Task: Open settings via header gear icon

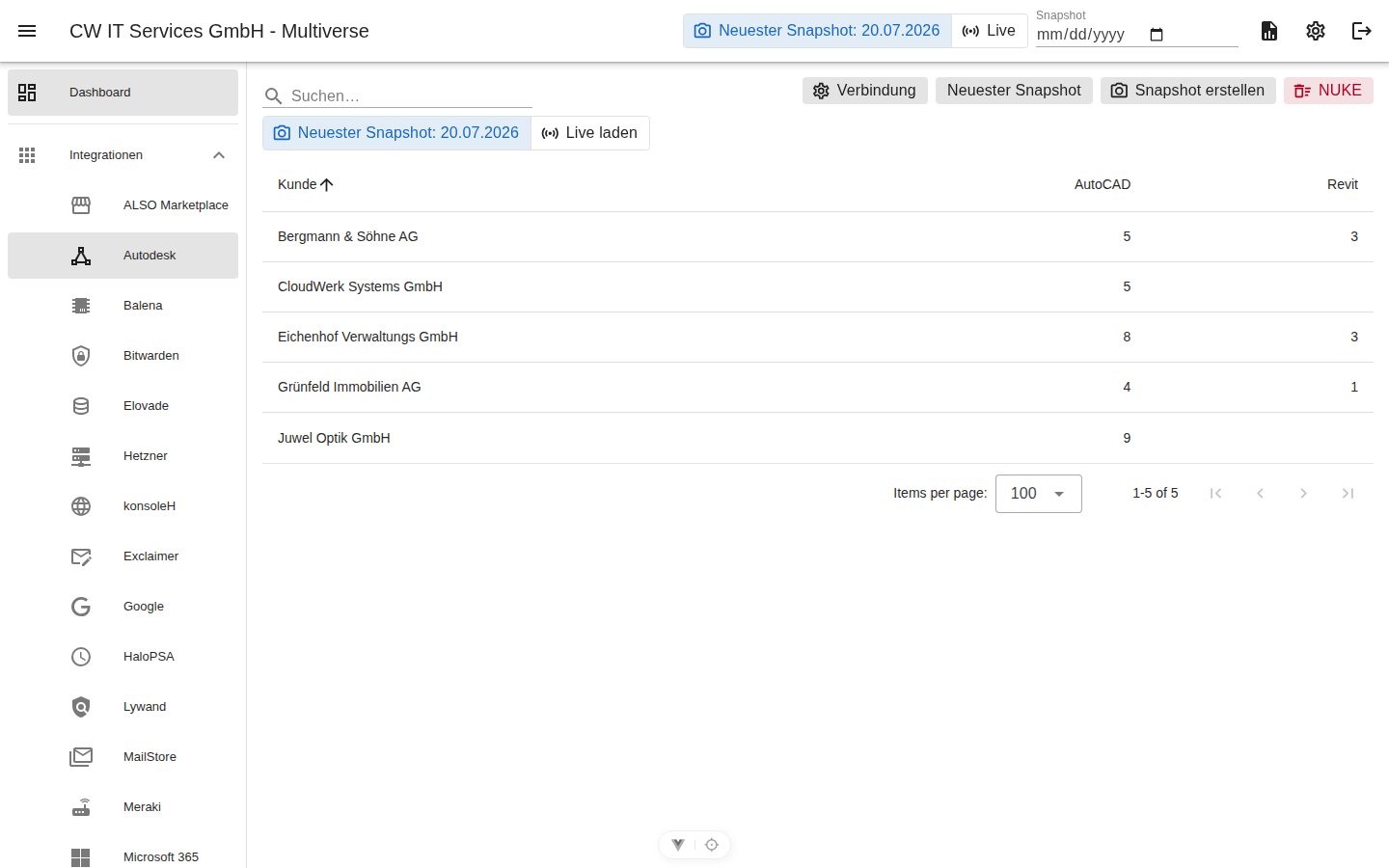Action: 1316,31
